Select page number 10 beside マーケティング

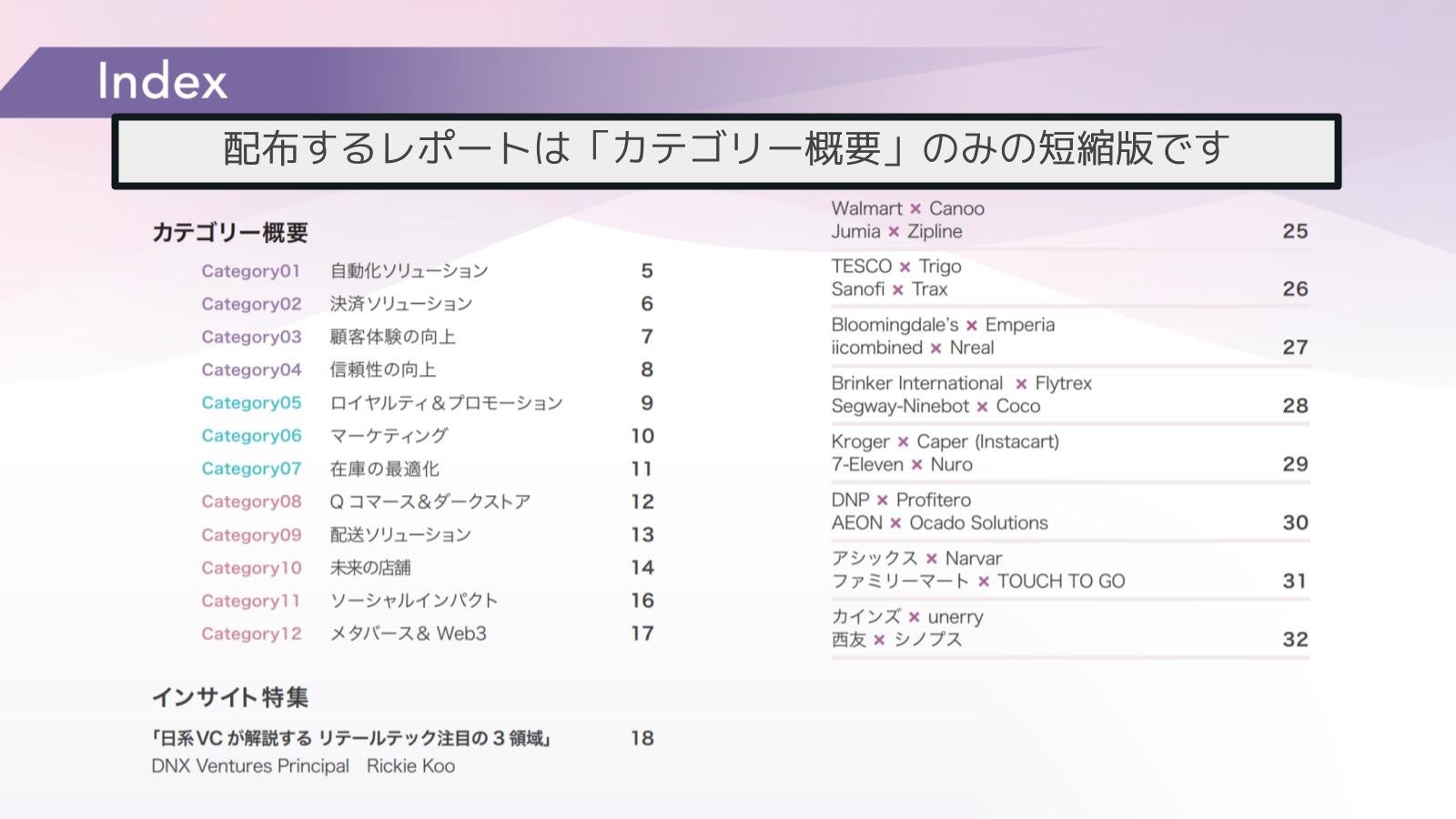(x=642, y=436)
